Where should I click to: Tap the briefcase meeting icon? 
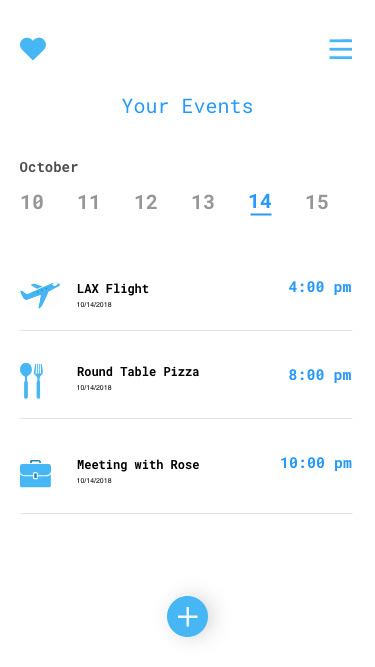35,473
